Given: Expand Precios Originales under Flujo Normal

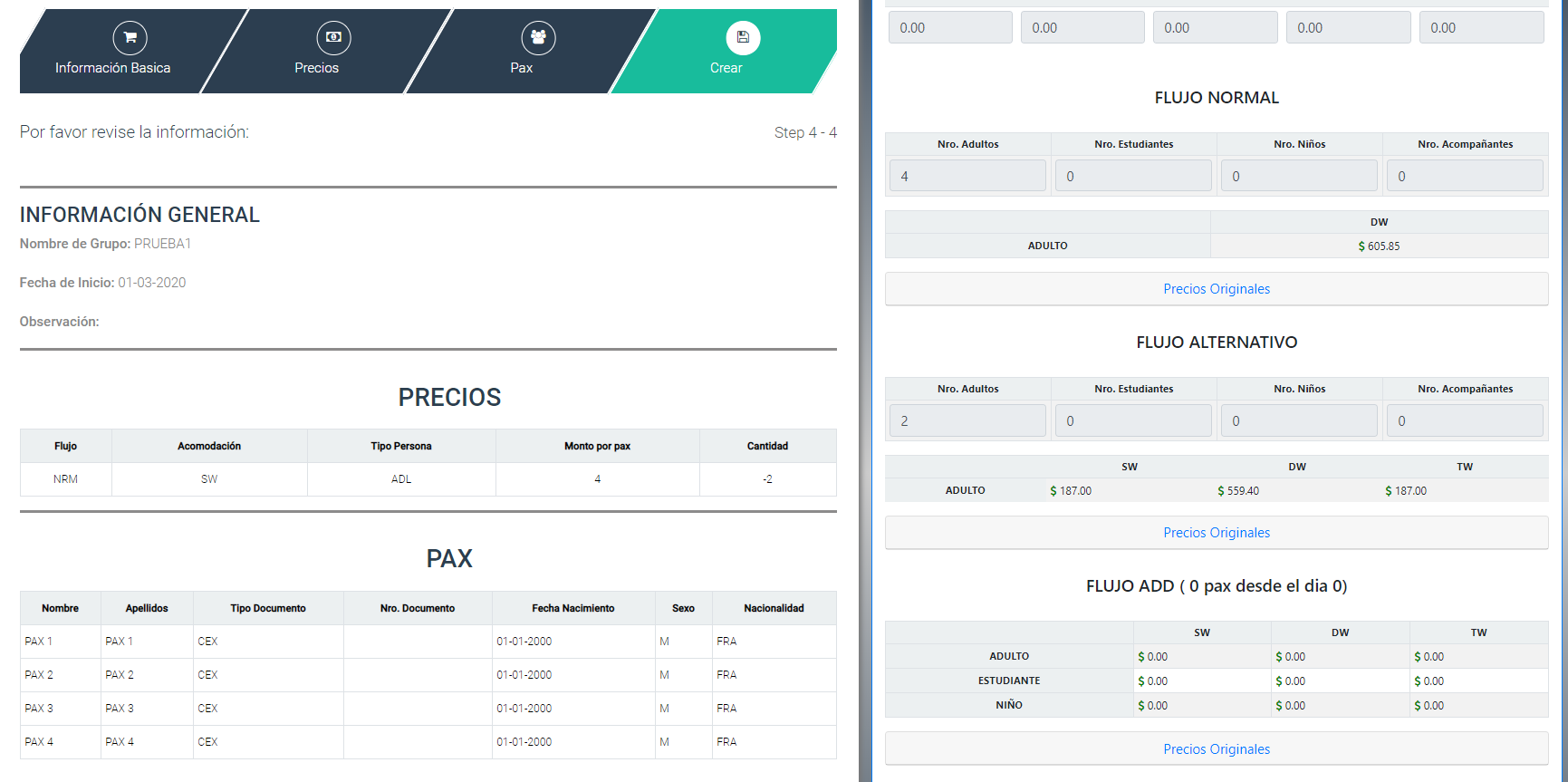Looking at the screenshot, I should [x=1216, y=289].
